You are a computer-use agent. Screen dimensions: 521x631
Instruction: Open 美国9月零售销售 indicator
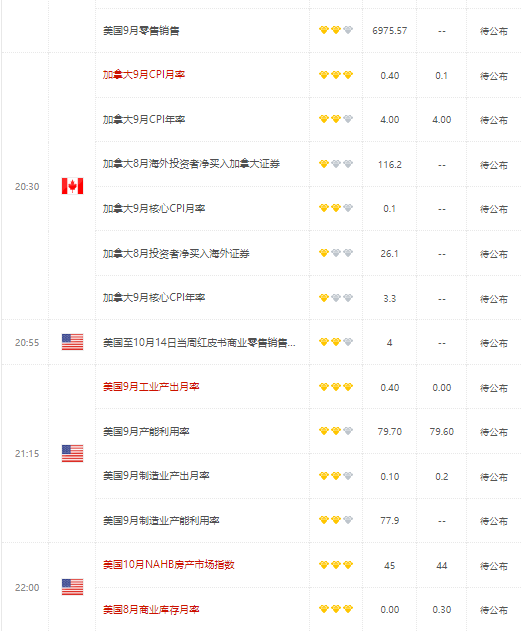(141, 31)
